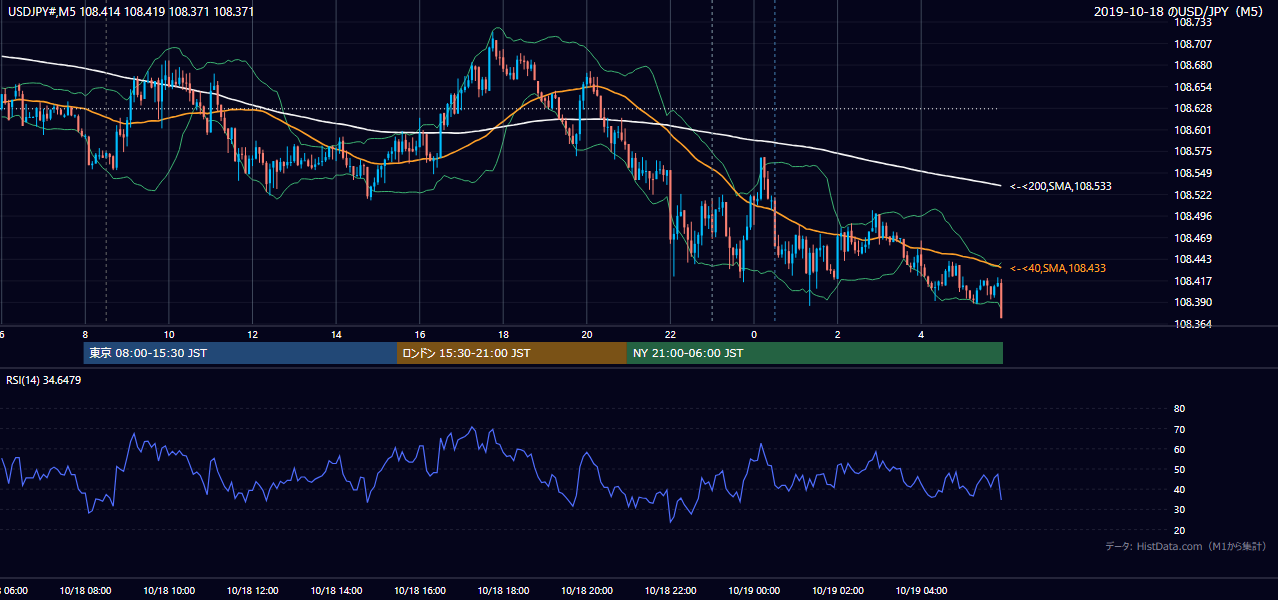This screenshot has width=1278, height=600.
Task: Click price axis value 108.680
Action: point(1193,65)
